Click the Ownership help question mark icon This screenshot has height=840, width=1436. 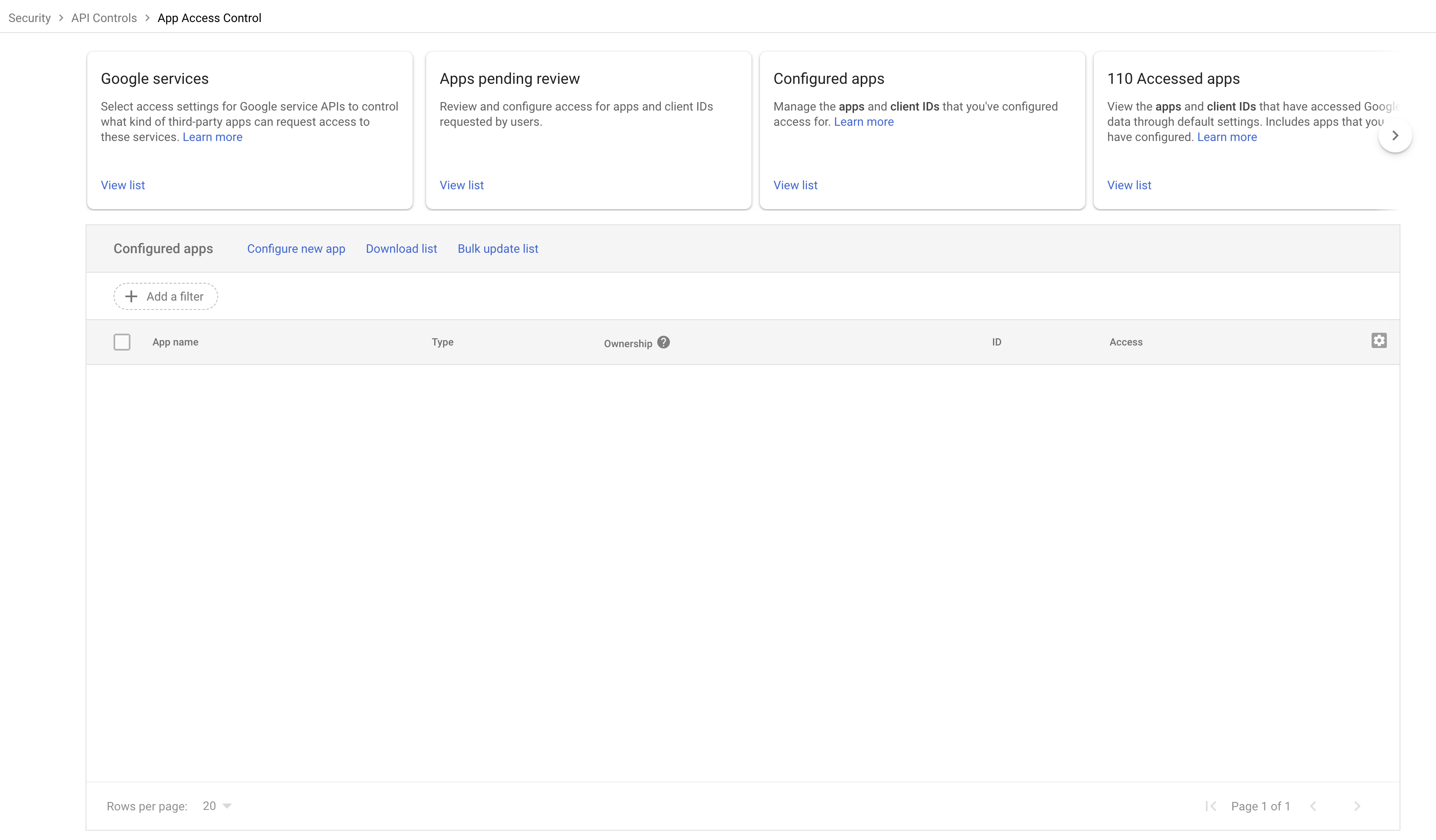(x=663, y=342)
